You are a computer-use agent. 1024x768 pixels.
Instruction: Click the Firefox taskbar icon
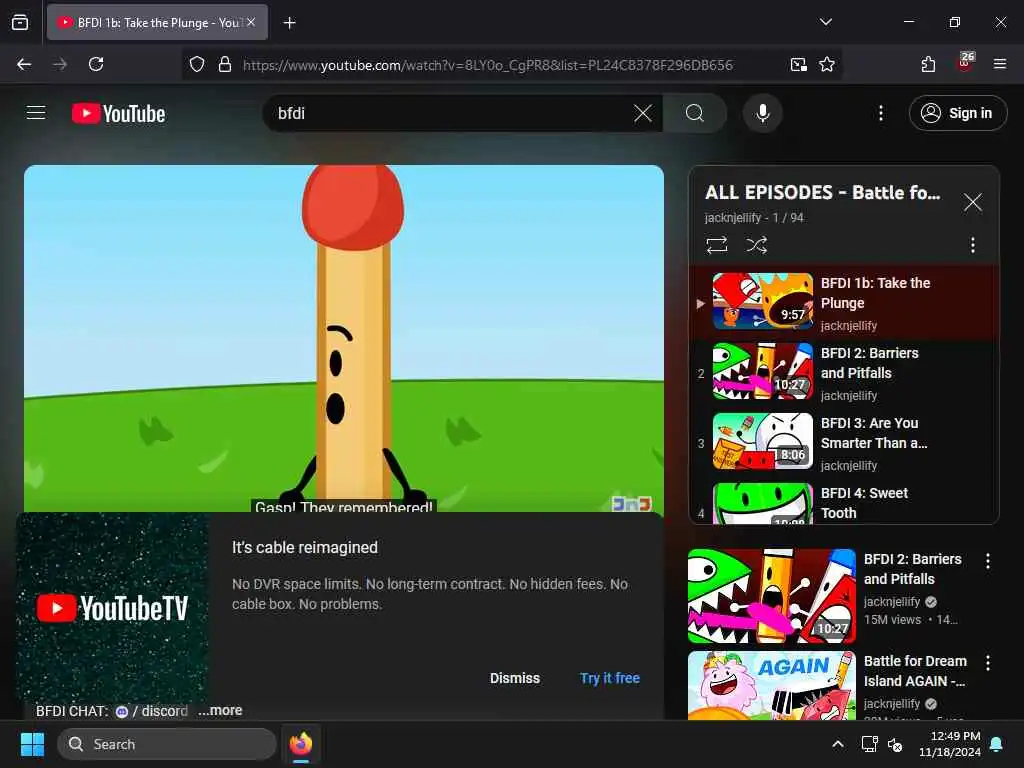[x=300, y=744]
